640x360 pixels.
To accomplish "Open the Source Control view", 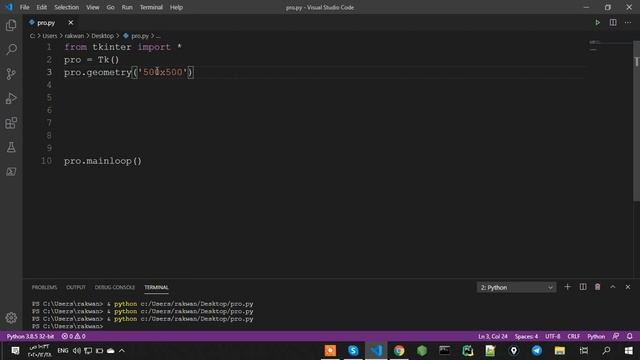I will click(11, 74).
